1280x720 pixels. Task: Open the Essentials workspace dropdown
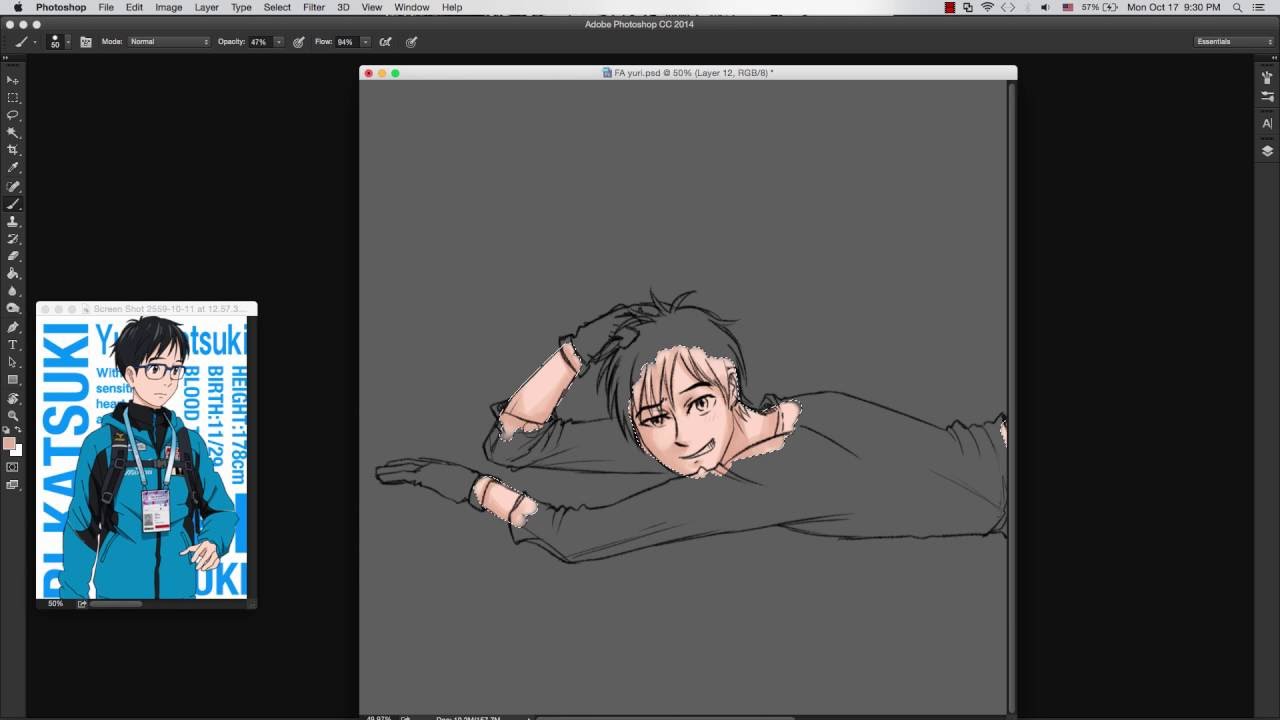pyautogui.click(x=1234, y=42)
